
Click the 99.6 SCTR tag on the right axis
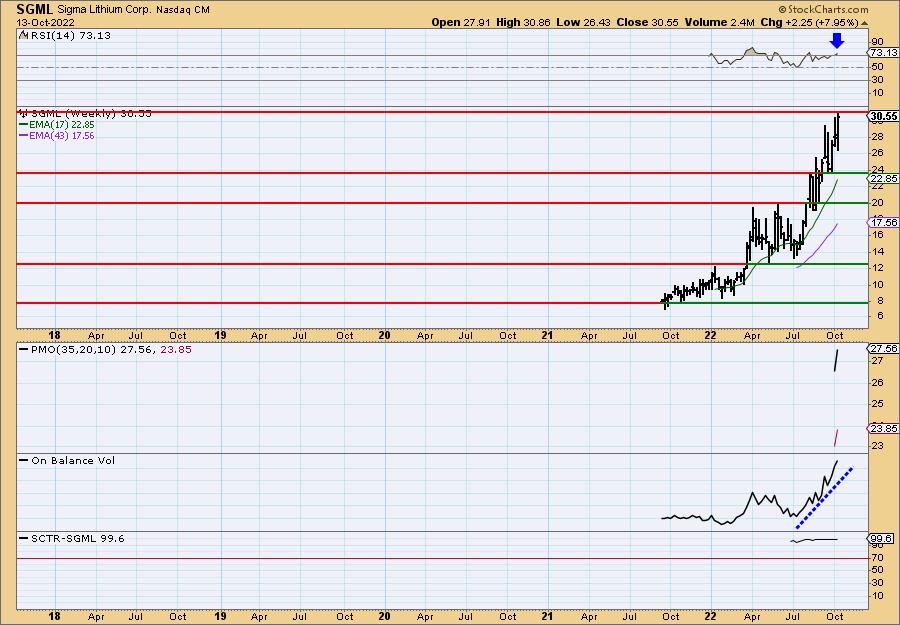(882, 538)
